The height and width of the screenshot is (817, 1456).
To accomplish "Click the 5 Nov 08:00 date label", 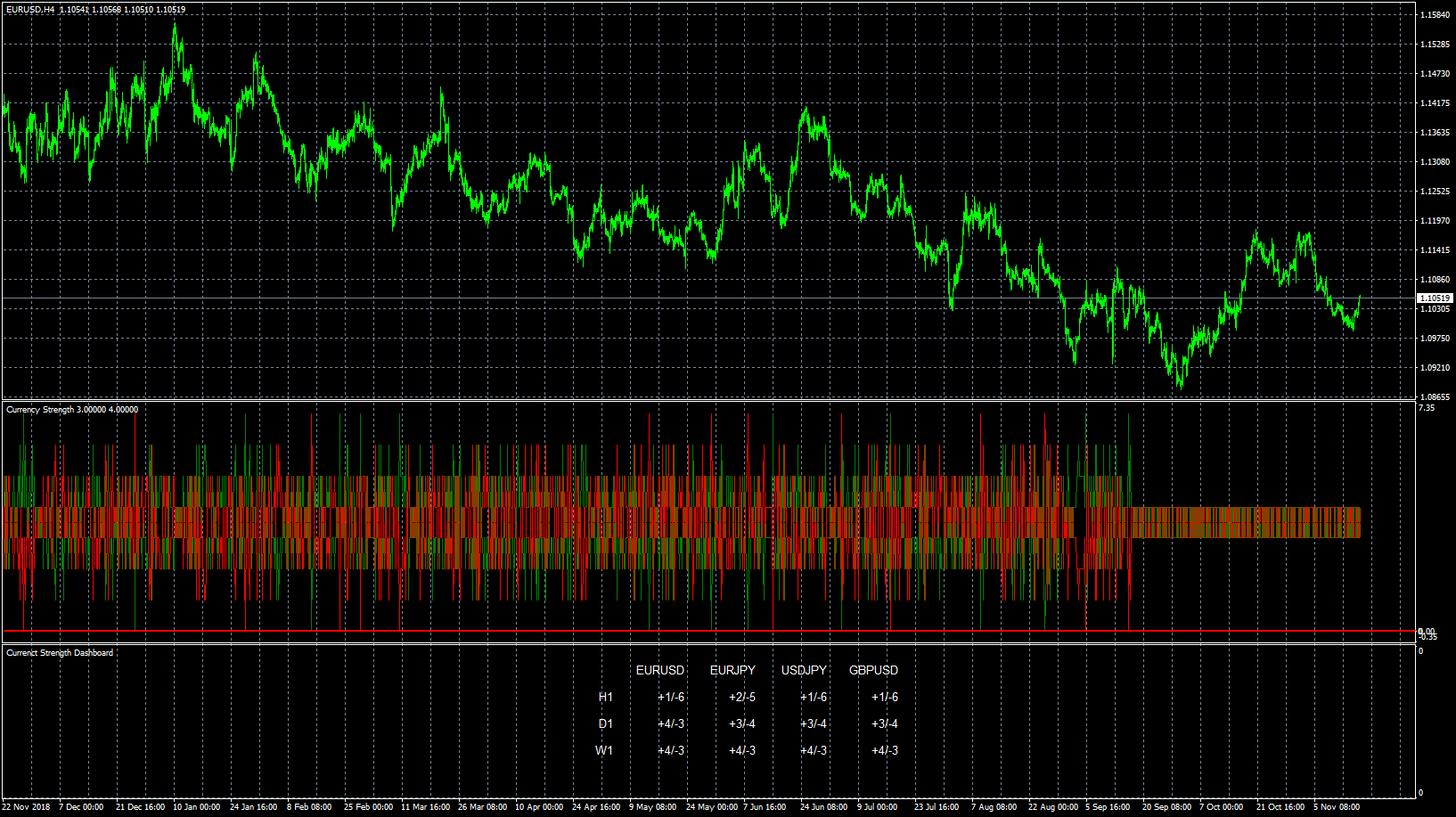I will click(1337, 807).
